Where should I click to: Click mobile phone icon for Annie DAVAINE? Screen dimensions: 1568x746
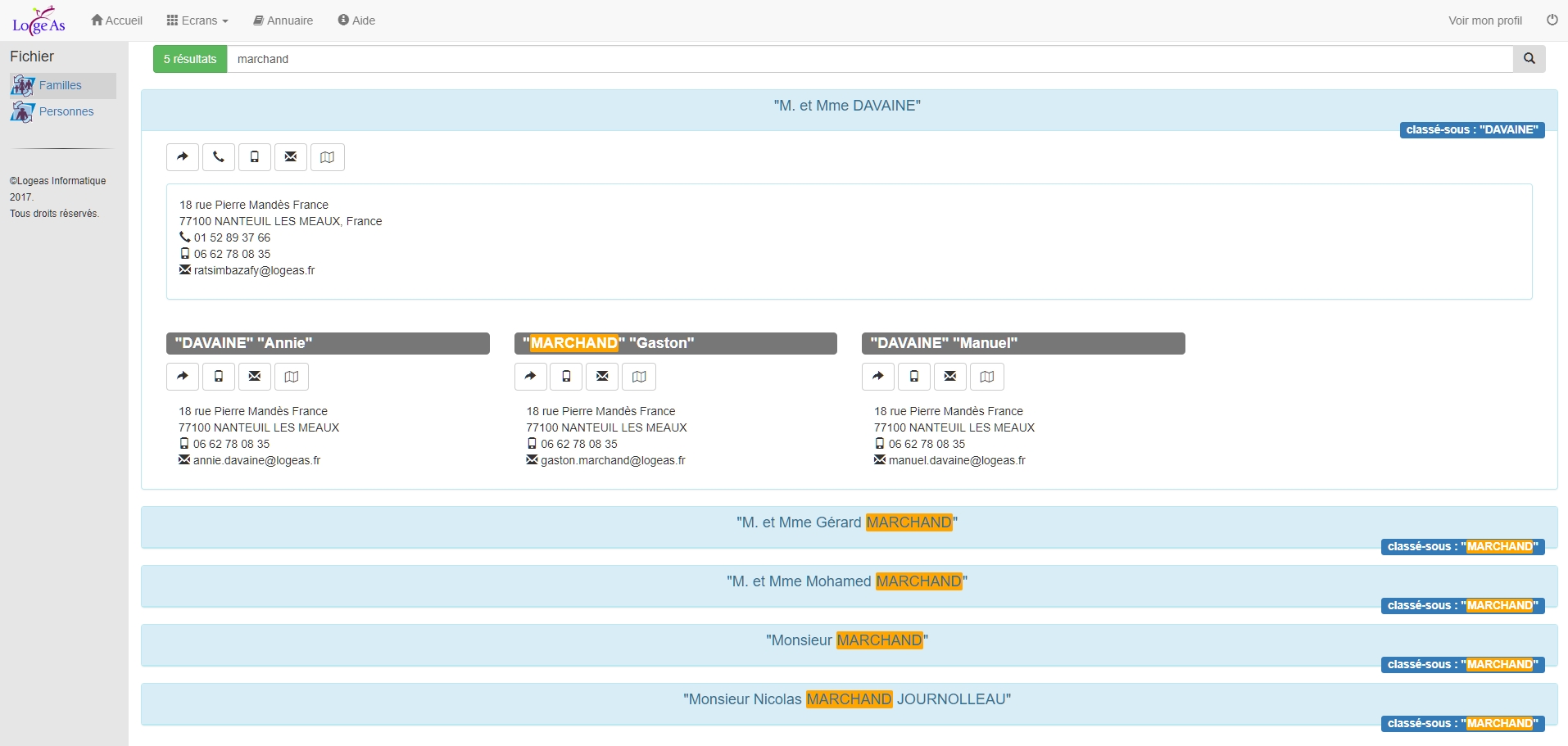tap(219, 377)
